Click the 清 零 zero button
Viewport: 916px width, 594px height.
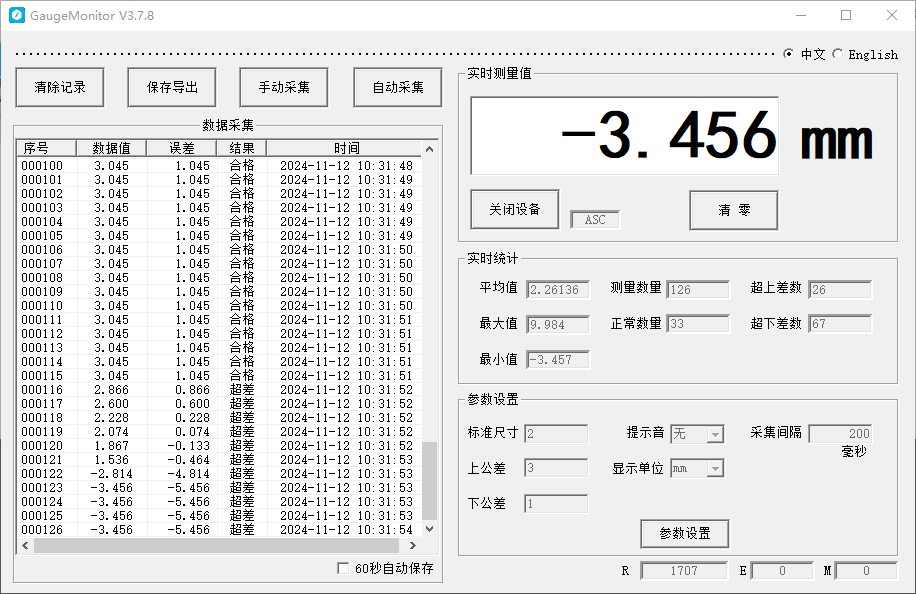pos(734,210)
